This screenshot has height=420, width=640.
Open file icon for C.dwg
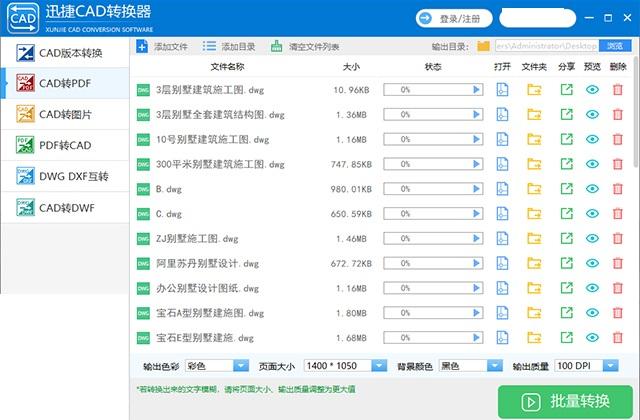tap(502, 213)
